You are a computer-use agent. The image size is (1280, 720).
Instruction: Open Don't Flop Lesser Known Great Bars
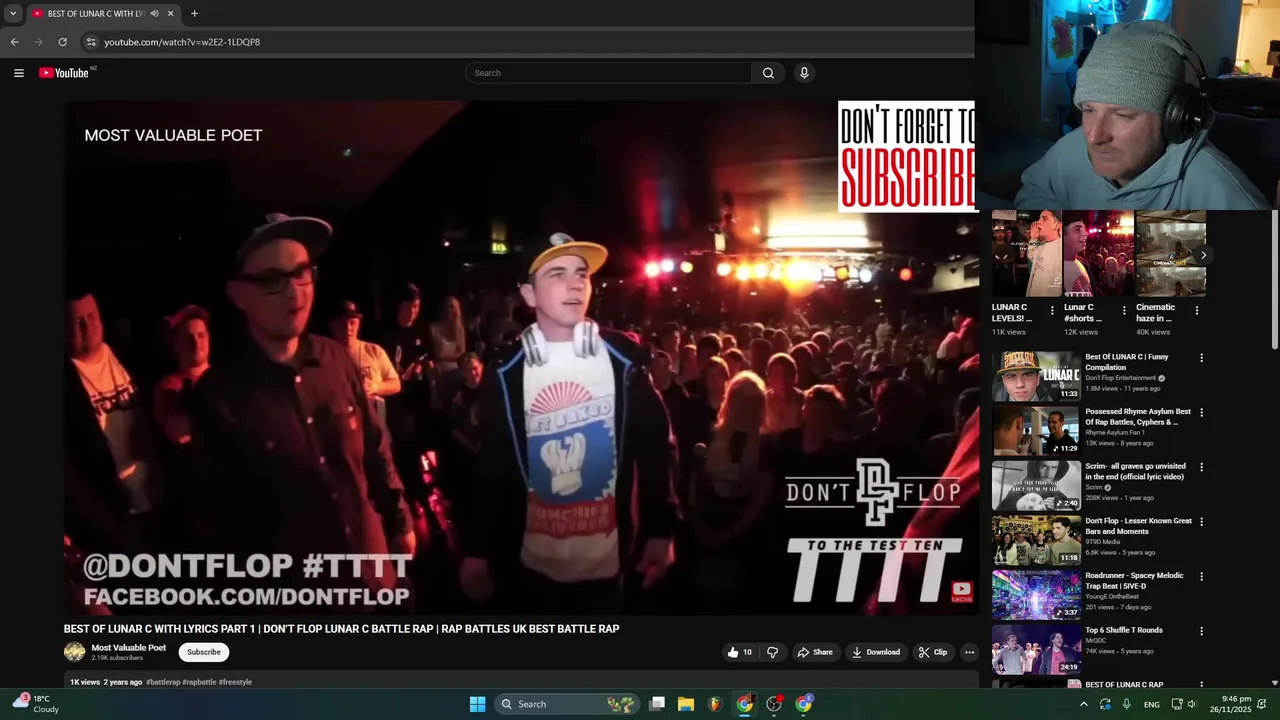(x=1139, y=526)
